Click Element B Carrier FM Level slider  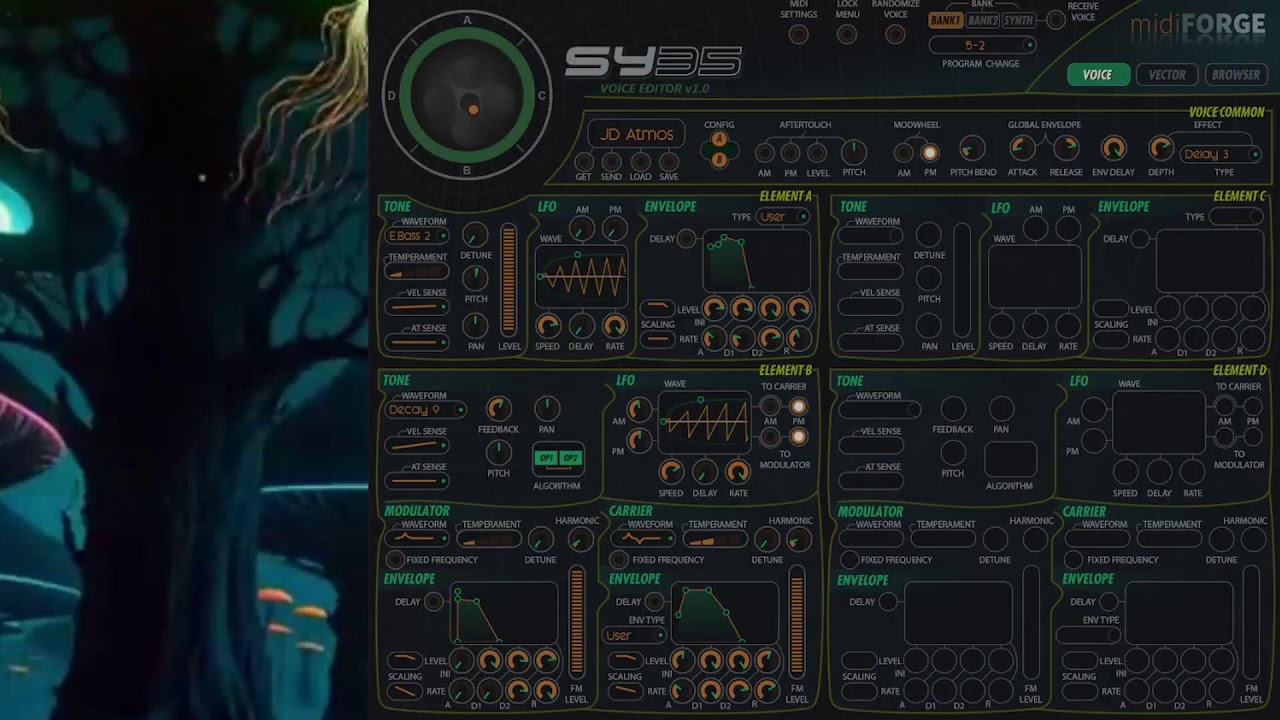[797, 621]
